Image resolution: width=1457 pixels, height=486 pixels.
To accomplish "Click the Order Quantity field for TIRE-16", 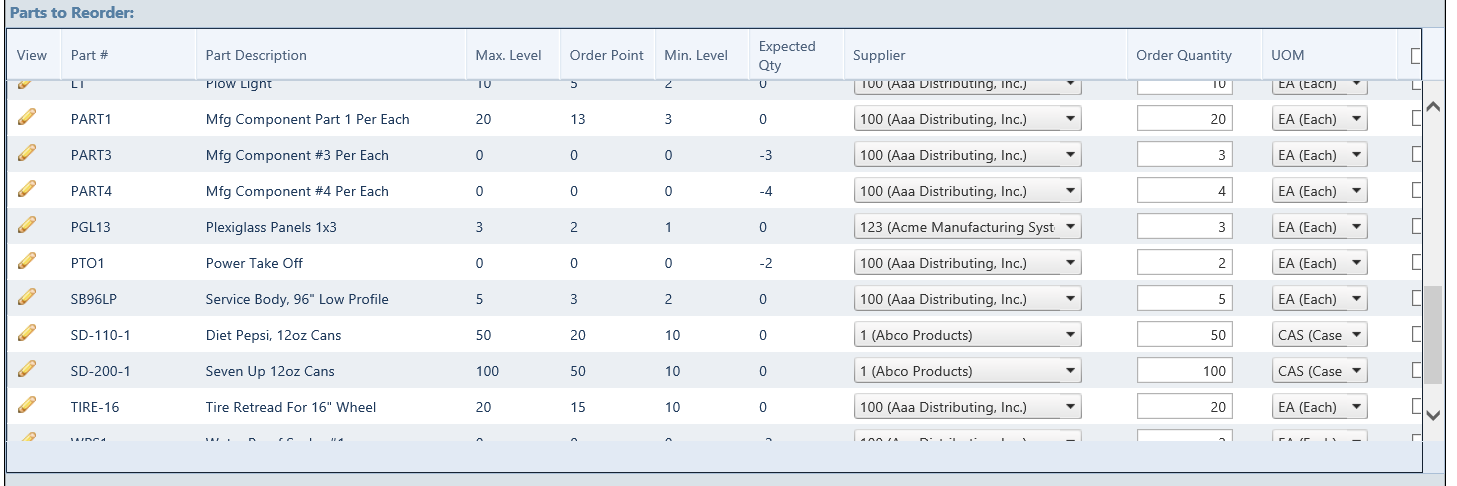I will point(1185,407).
